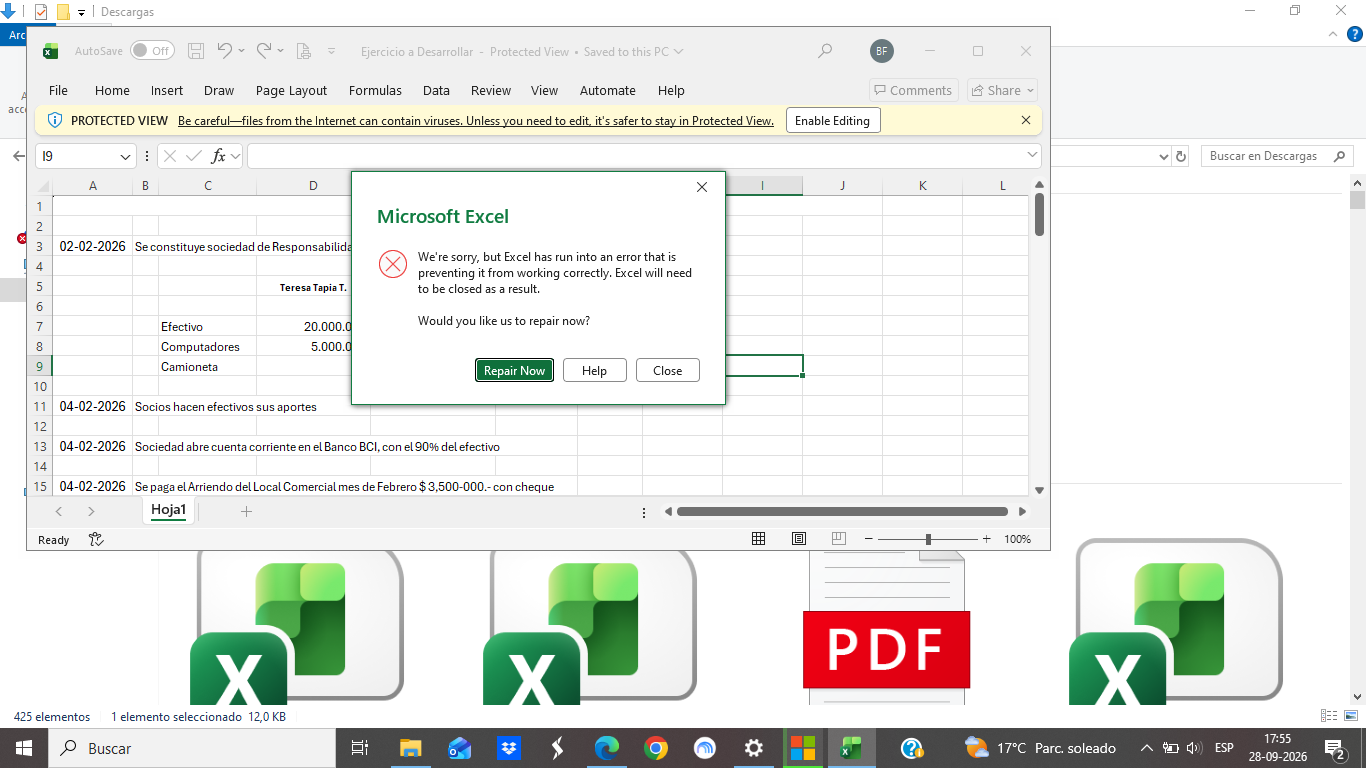The image size is (1366, 768).
Task: Click the Undo arrow icon
Action: point(224,50)
